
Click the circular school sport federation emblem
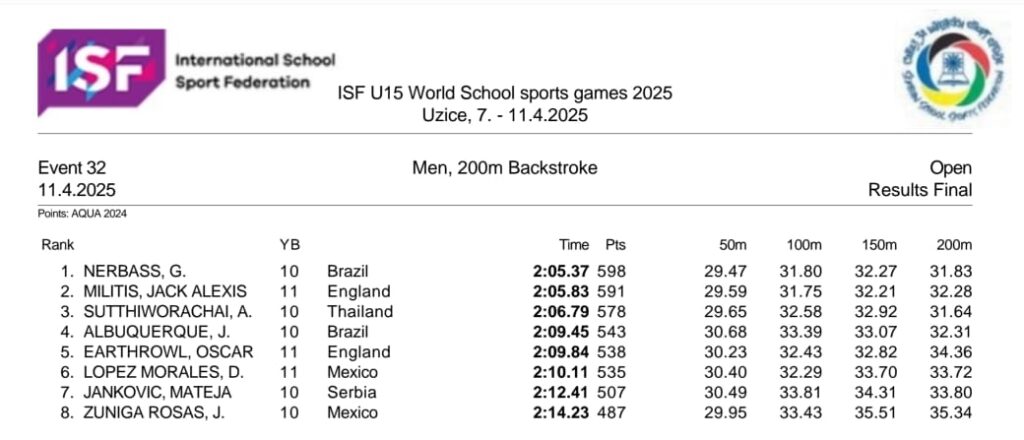[953, 69]
